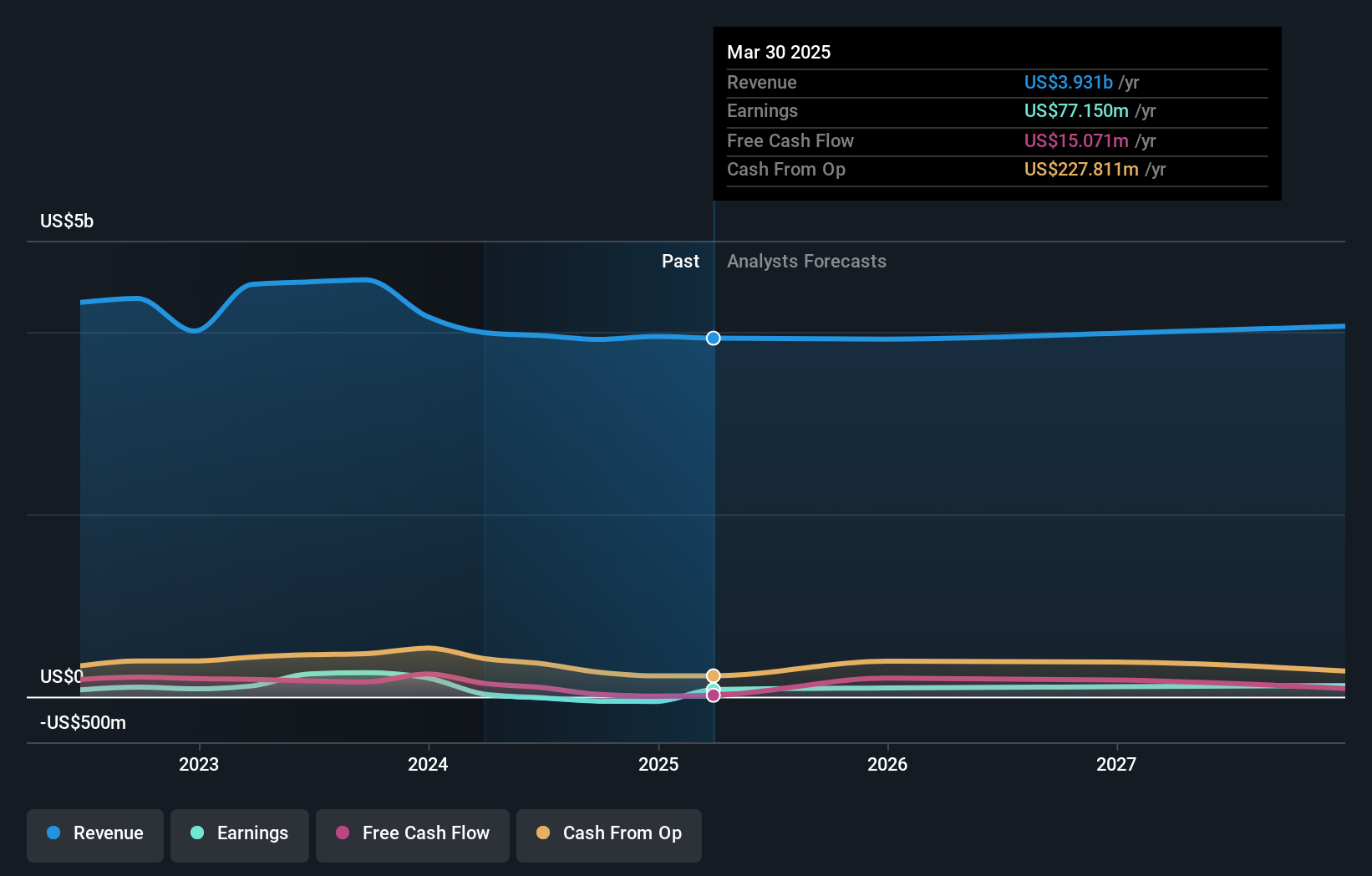Image resolution: width=1372 pixels, height=876 pixels.
Task: Click the Past section label
Action: click(x=680, y=261)
